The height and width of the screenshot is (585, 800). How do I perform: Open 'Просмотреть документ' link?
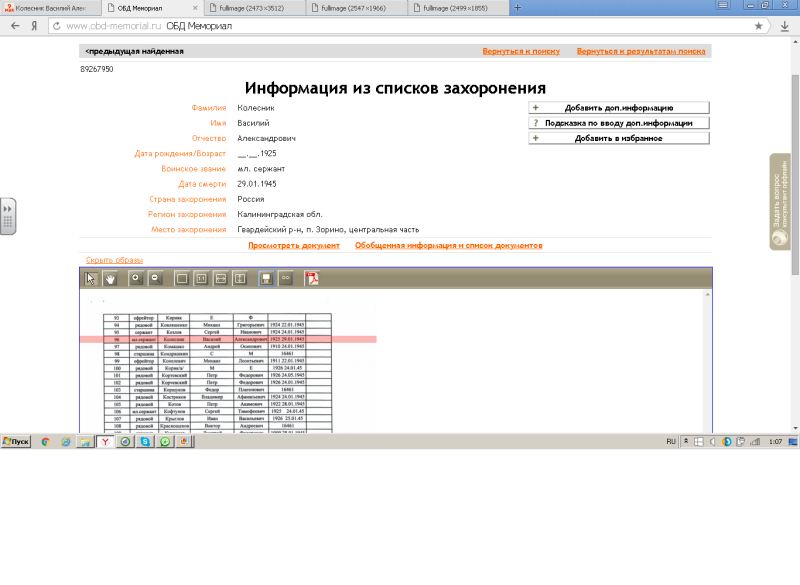pyautogui.click(x=293, y=245)
